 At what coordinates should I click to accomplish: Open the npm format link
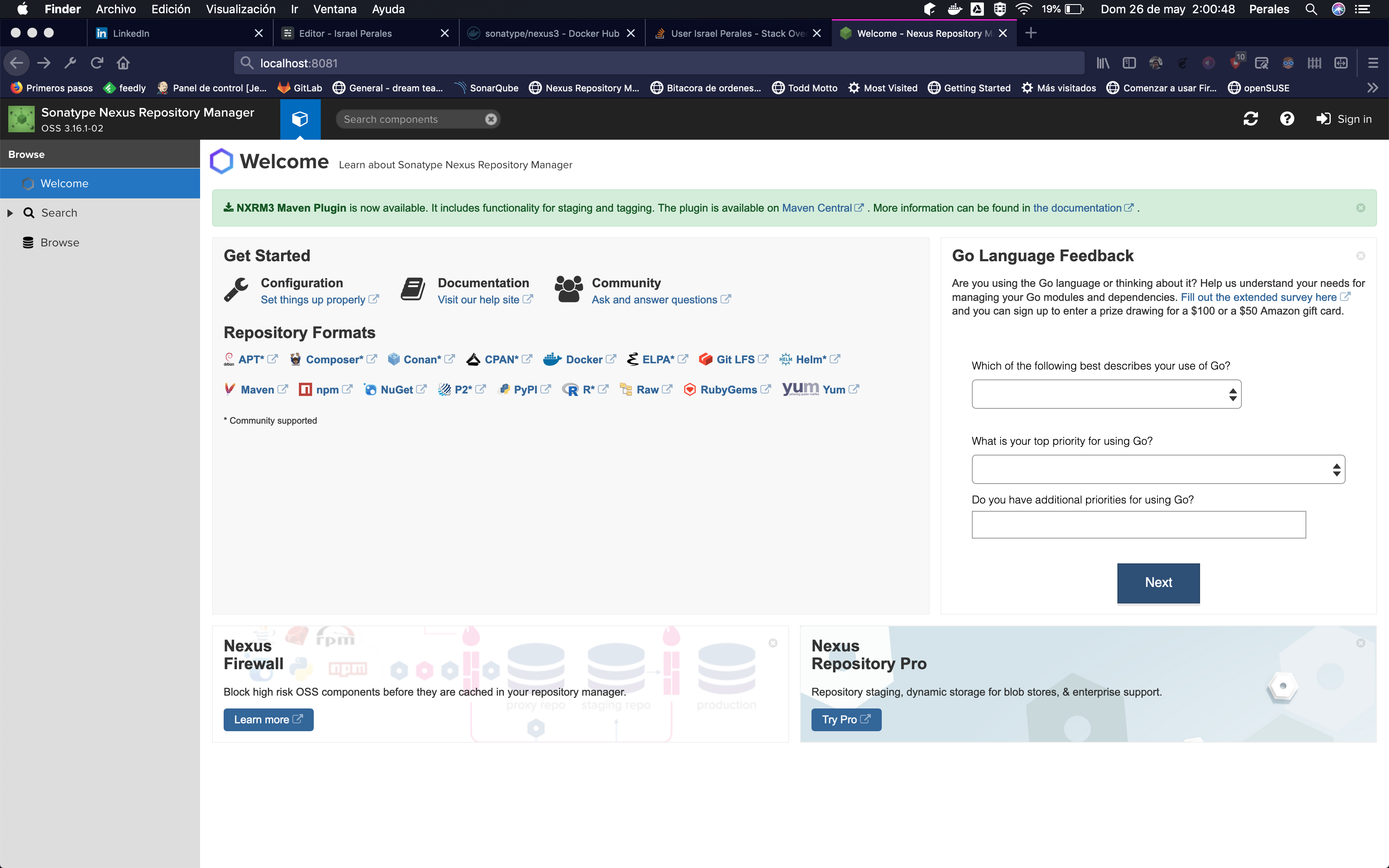pyautogui.click(x=325, y=390)
